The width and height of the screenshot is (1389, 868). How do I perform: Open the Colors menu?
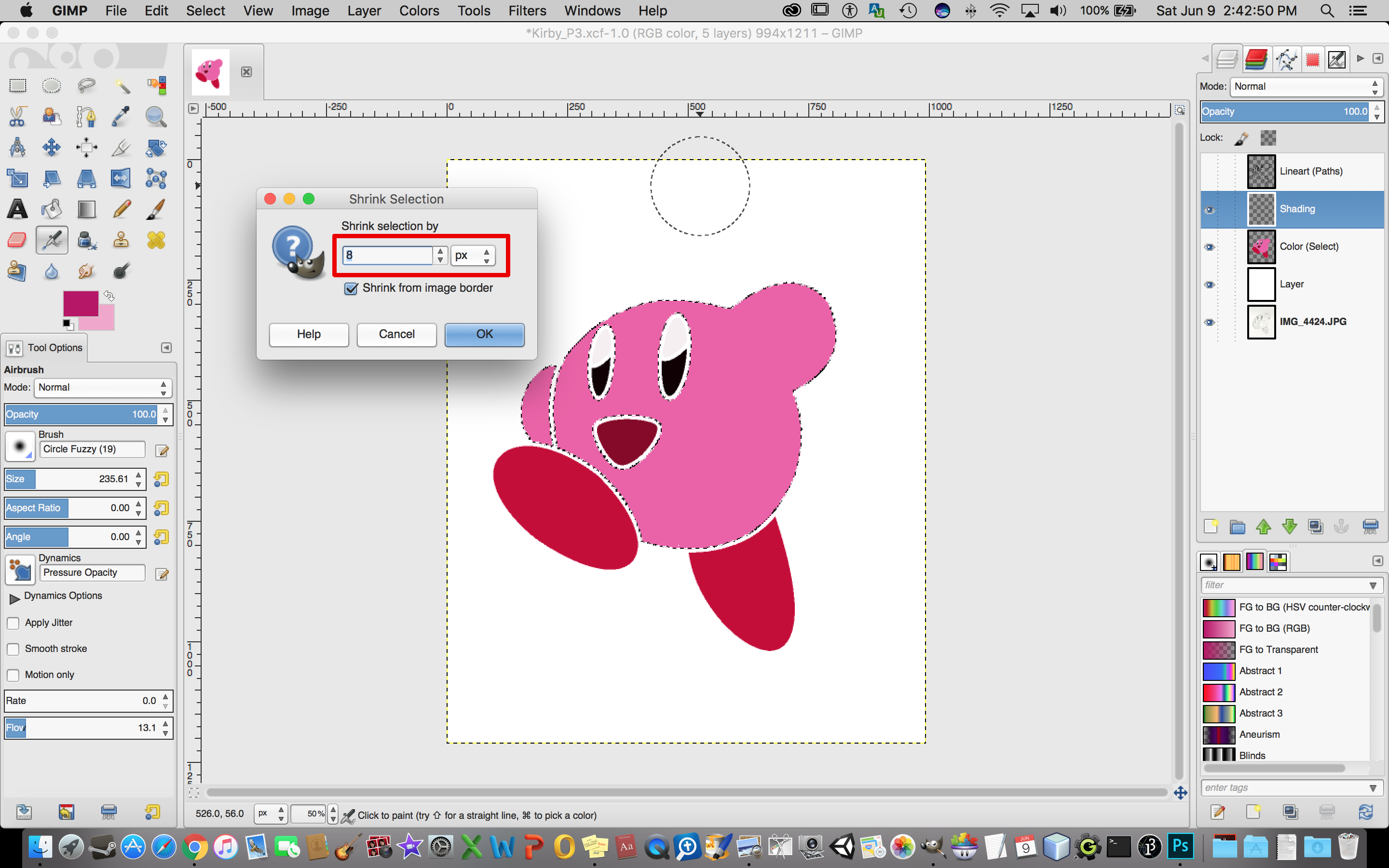[419, 11]
